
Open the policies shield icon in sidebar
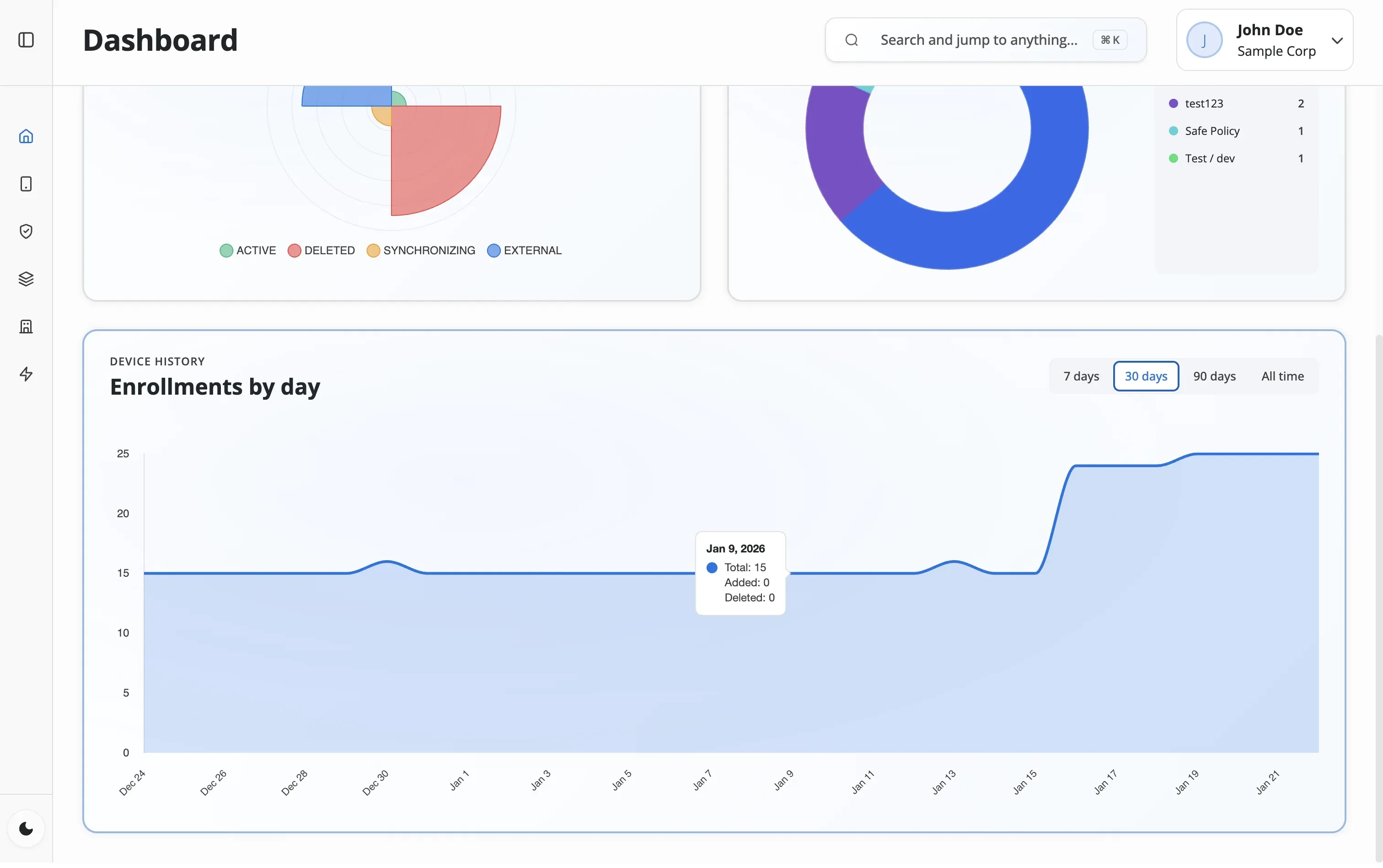click(x=27, y=231)
